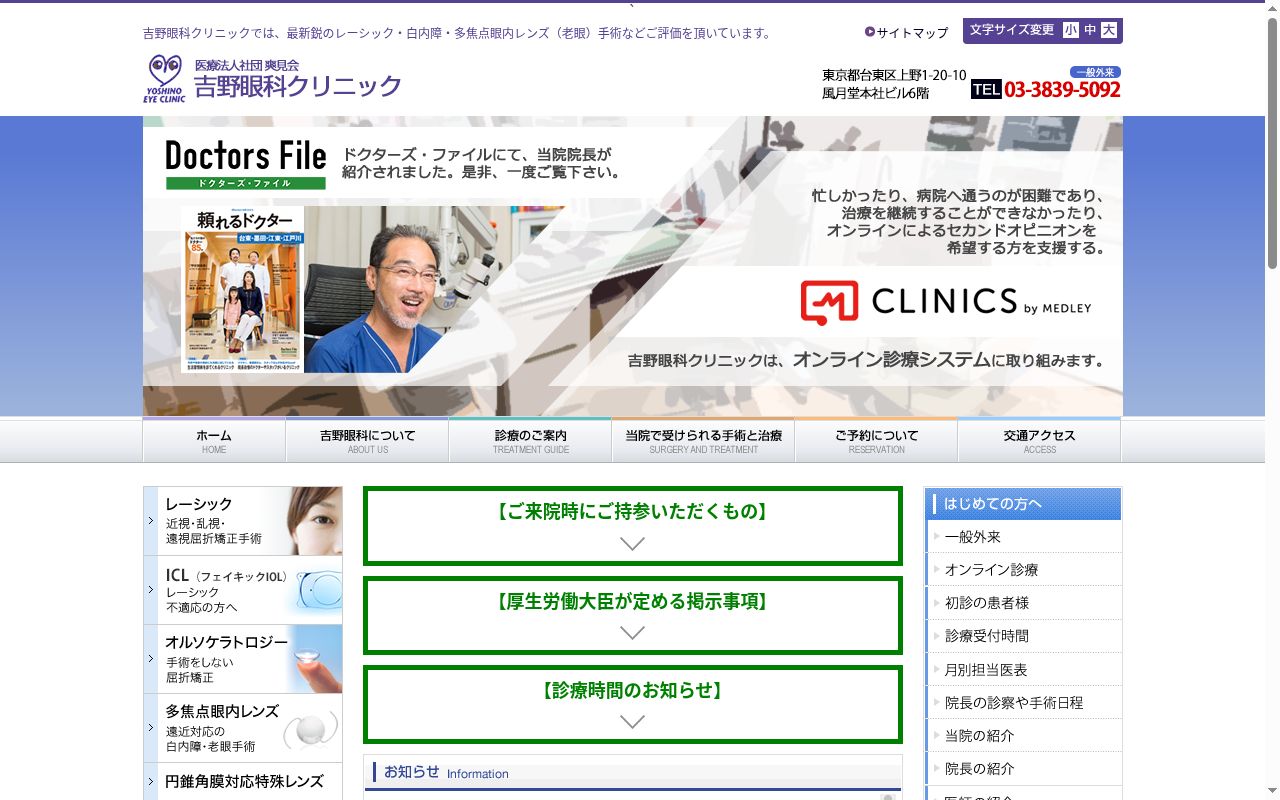Open the サイトマップ link
The height and width of the screenshot is (800, 1280).
(x=907, y=32)
